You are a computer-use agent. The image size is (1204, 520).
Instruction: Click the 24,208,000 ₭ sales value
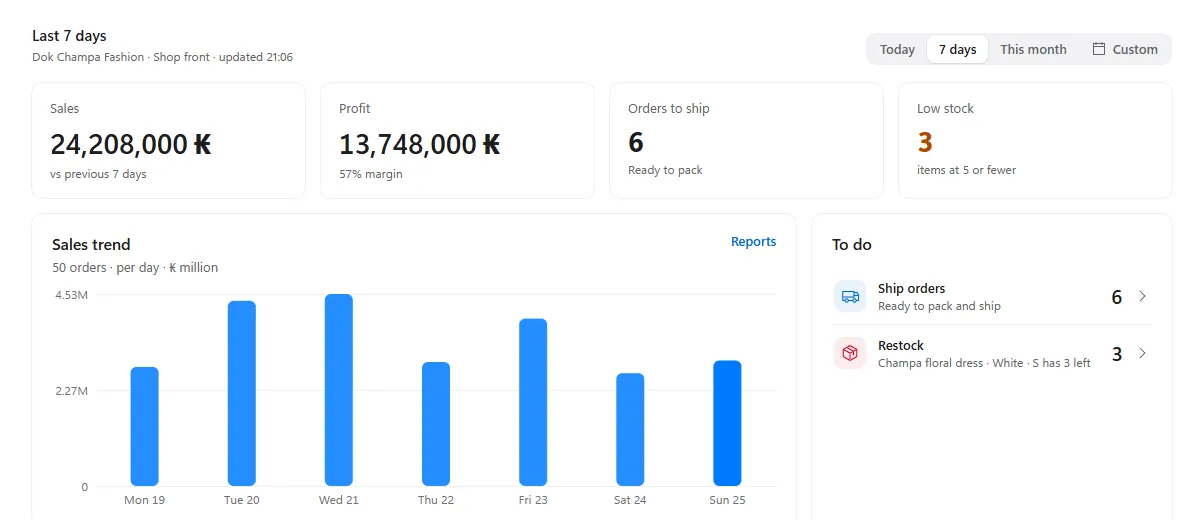131,145
